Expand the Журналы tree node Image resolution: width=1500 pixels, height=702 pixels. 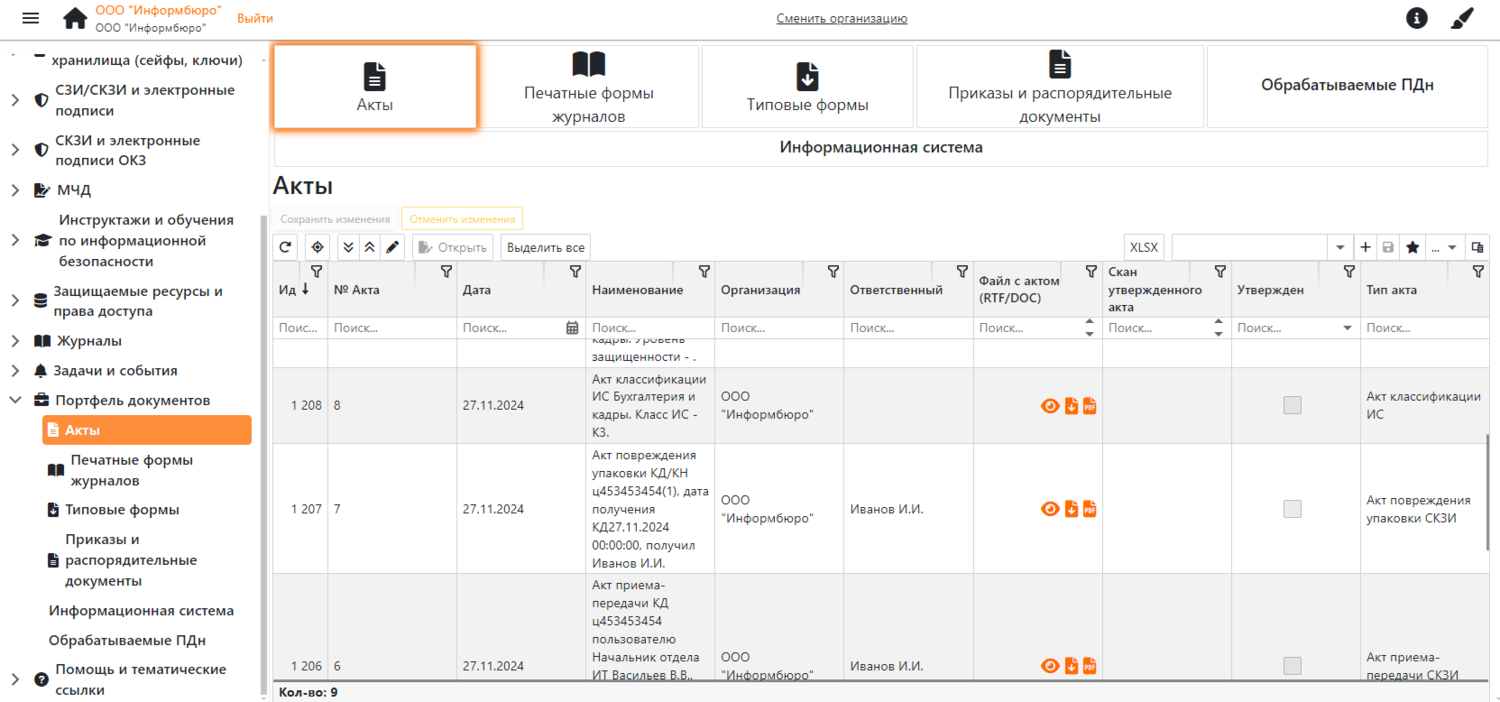[x=15, y=341]
